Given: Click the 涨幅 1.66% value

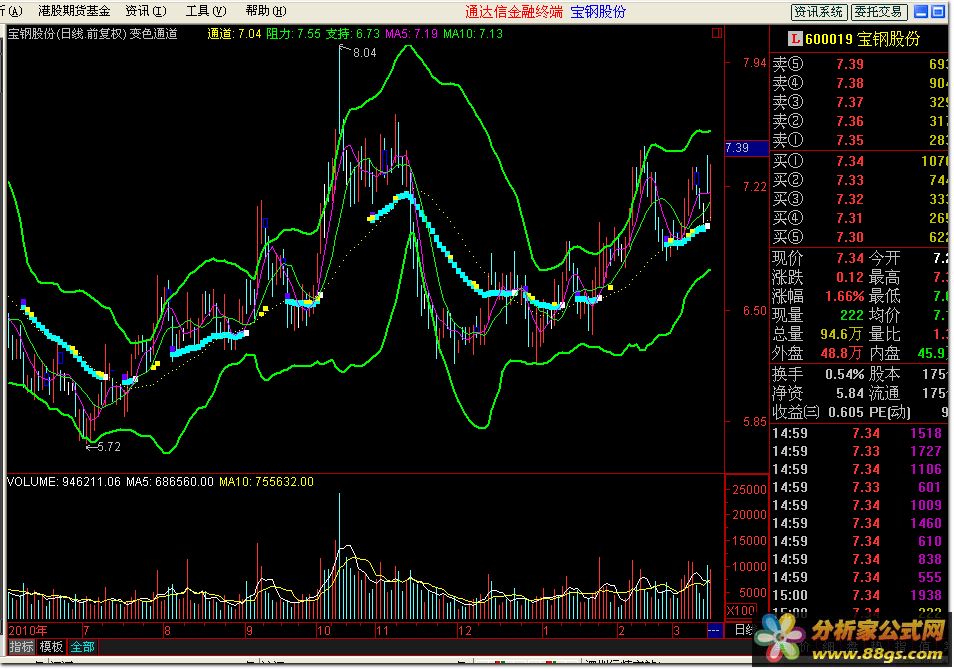Looking at the screenshot, I should coord(844,296).
